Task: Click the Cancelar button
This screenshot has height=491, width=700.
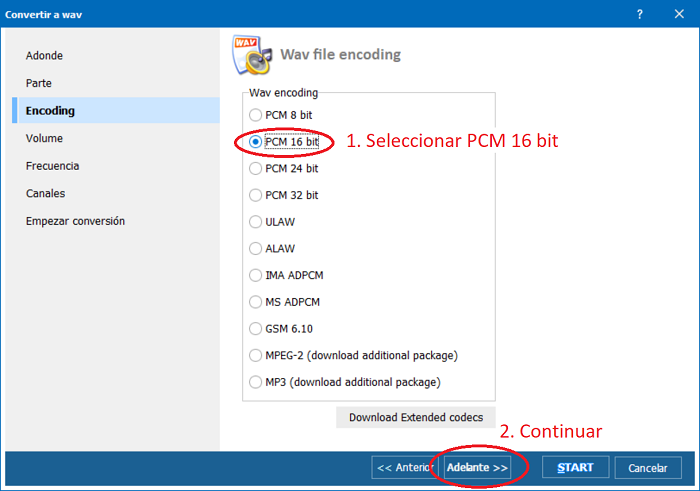Action: click(648, 468)
